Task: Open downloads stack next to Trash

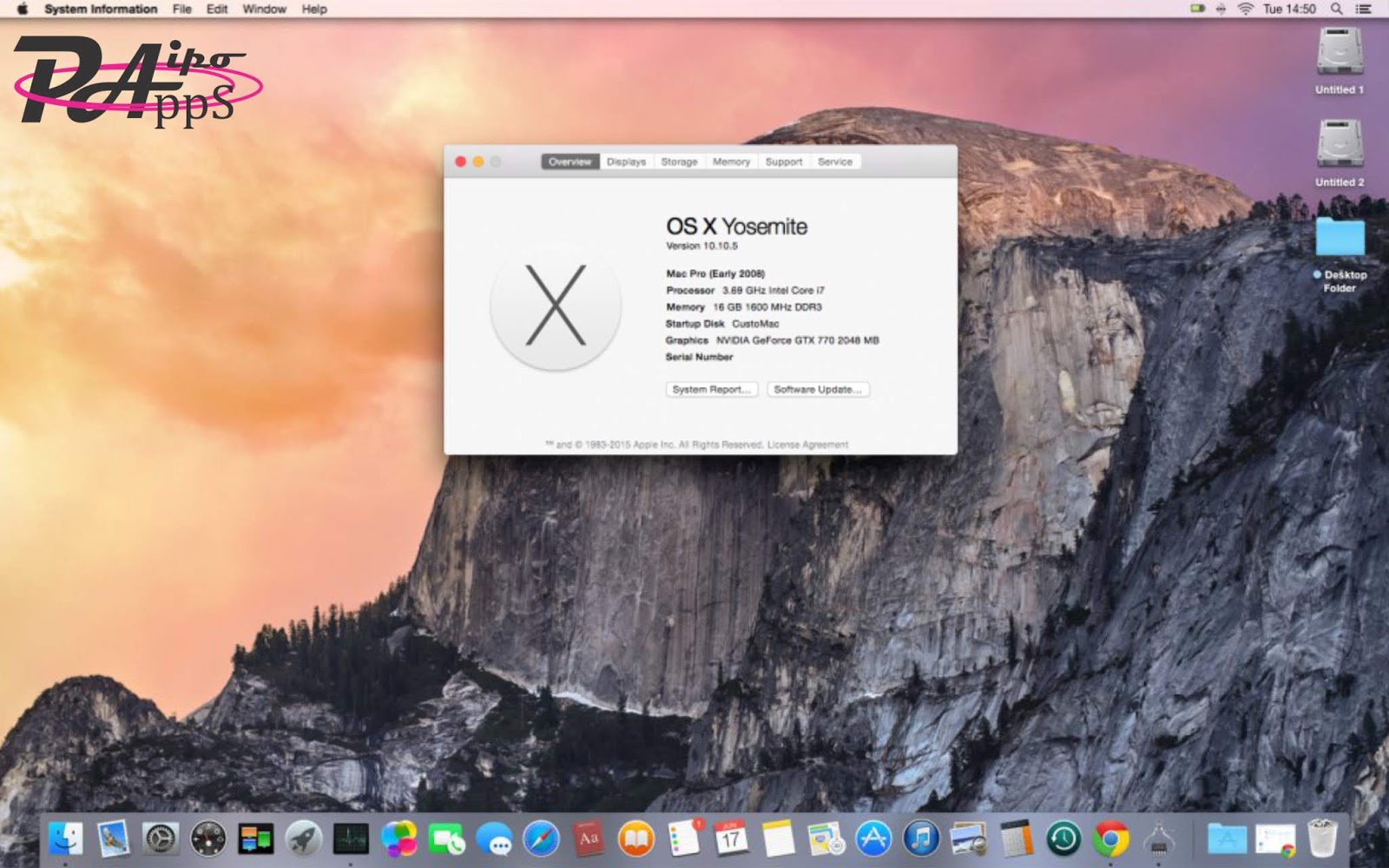Action: (x=1275, y=838)
